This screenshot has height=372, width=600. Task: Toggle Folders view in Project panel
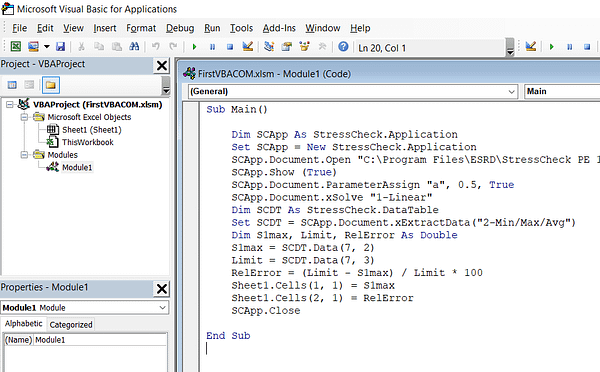[x=51, y=85]
